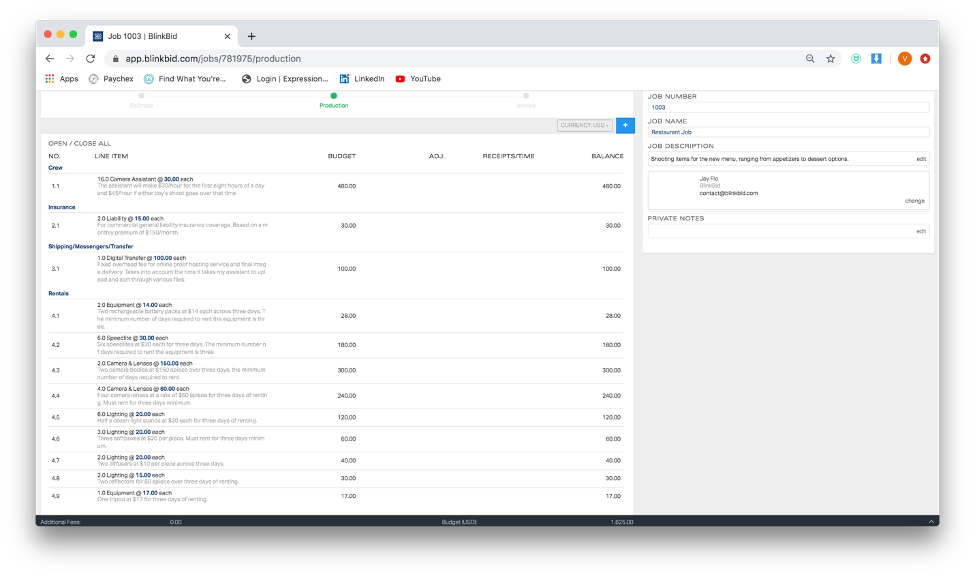Click the Equipment @ 17.00 tripod line item
The width and height of the screenshot is (974, 575).
[134, 493]
